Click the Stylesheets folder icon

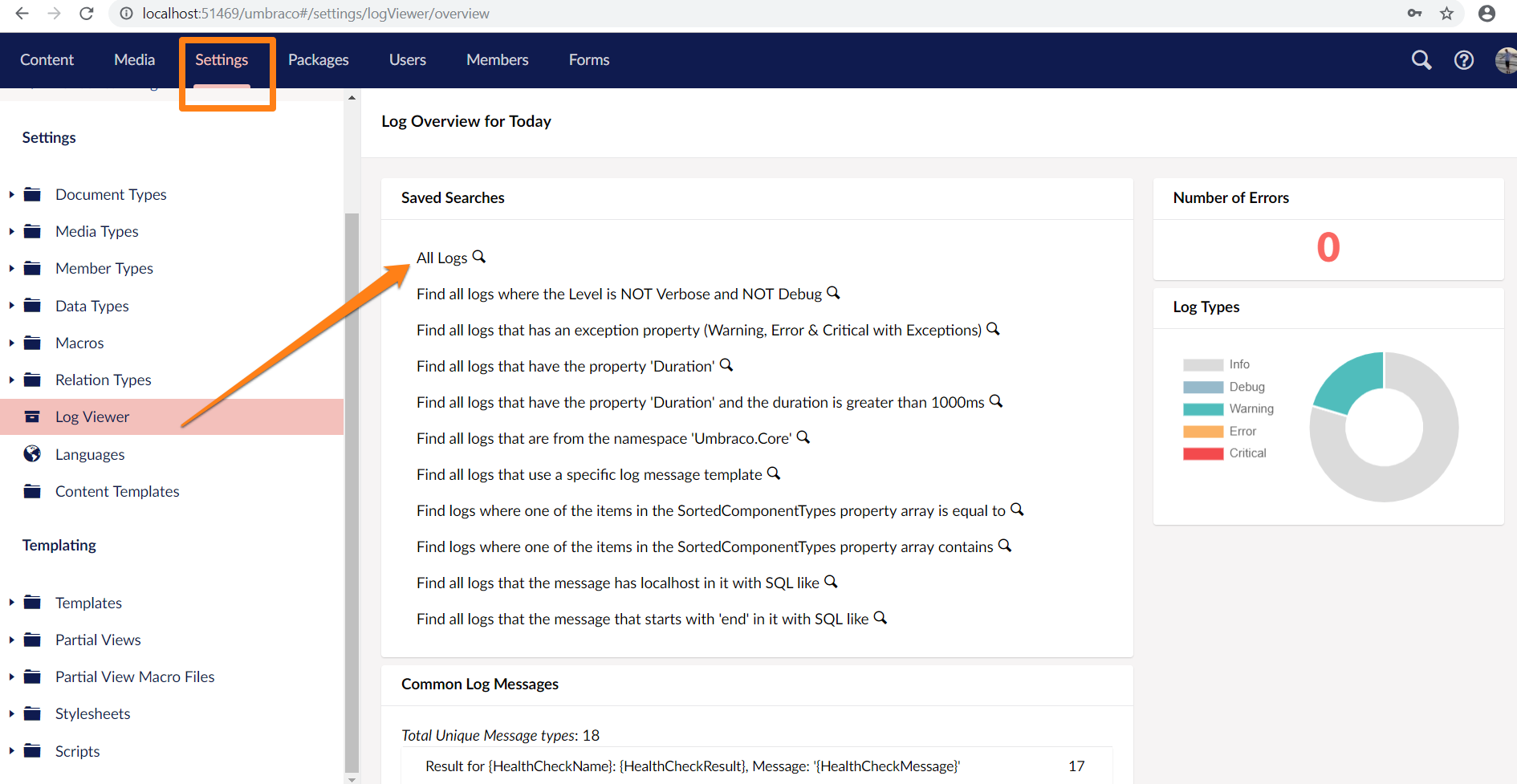point(32,713)
